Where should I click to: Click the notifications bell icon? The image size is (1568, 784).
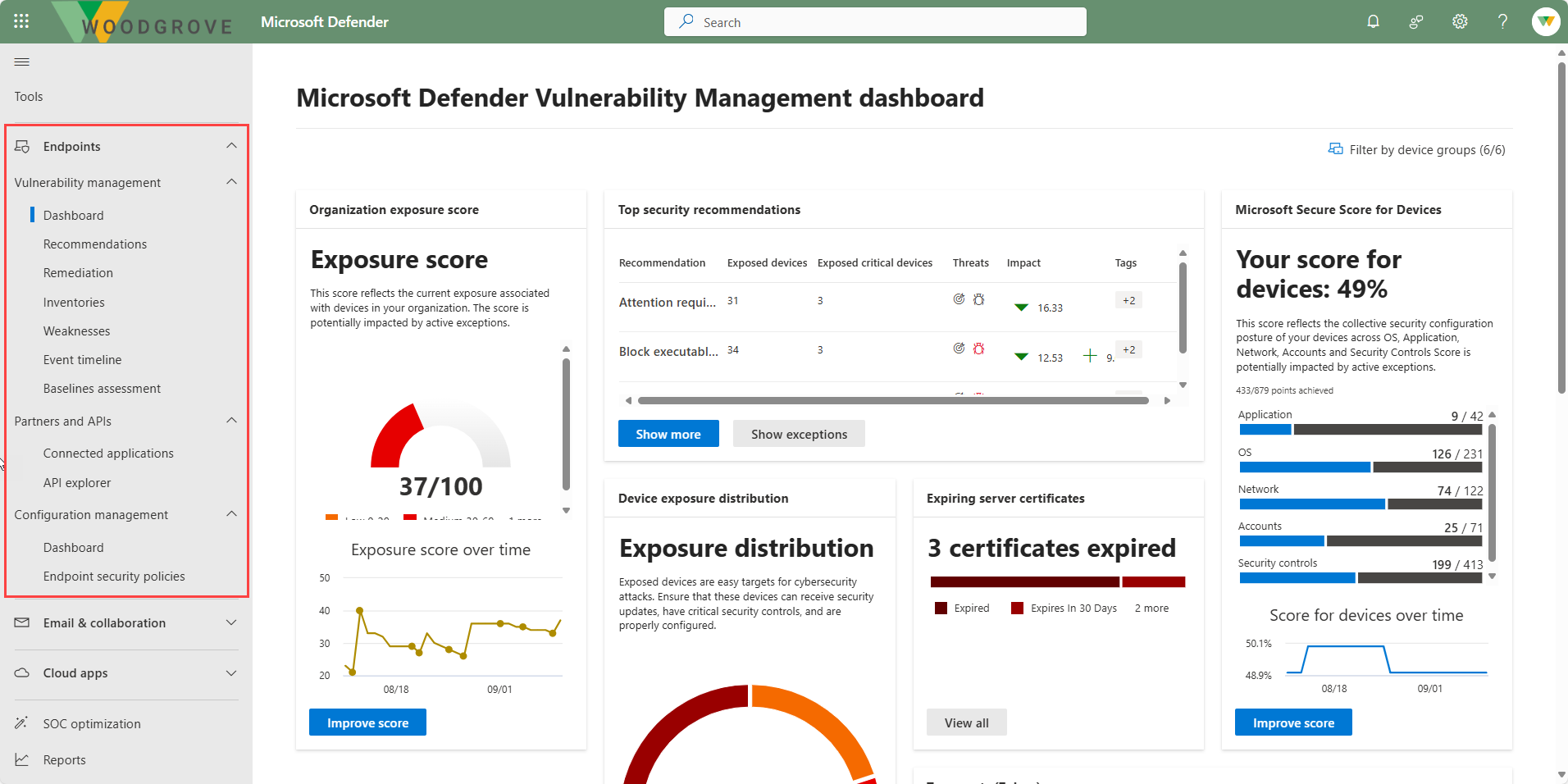click(1373, 21)
